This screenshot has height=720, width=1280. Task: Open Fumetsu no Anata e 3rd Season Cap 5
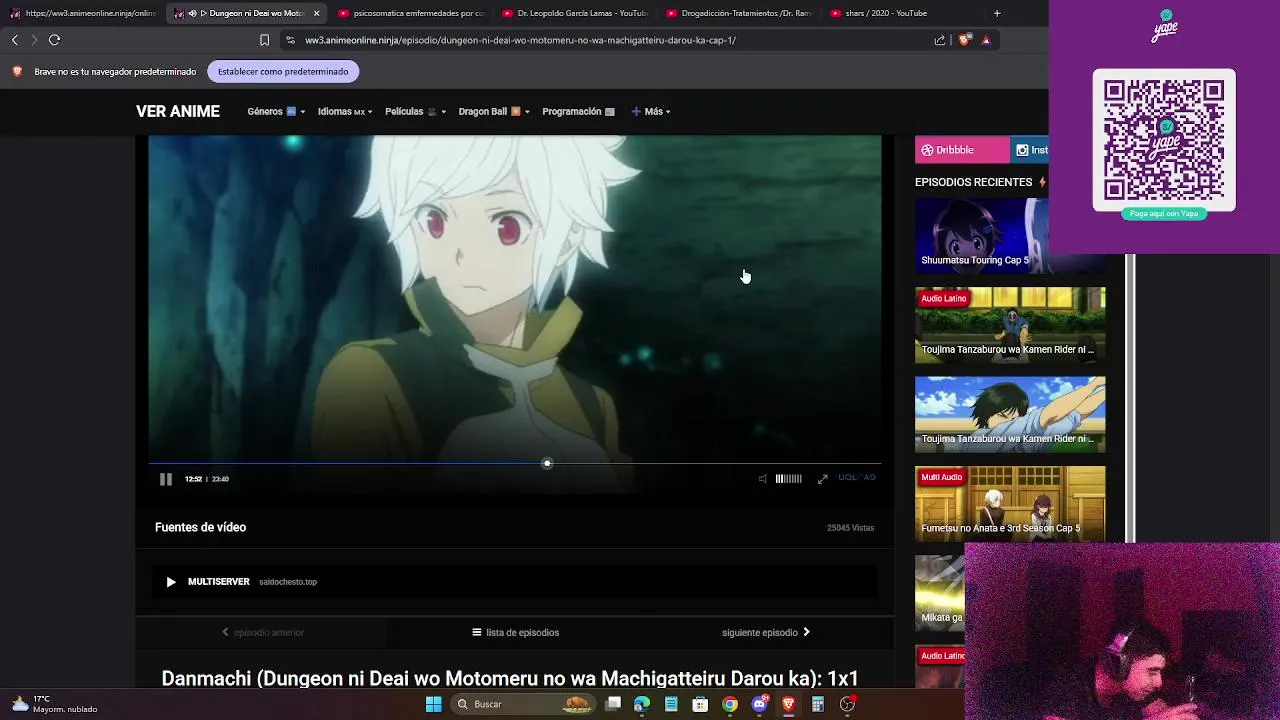[x=1010, y=503]
